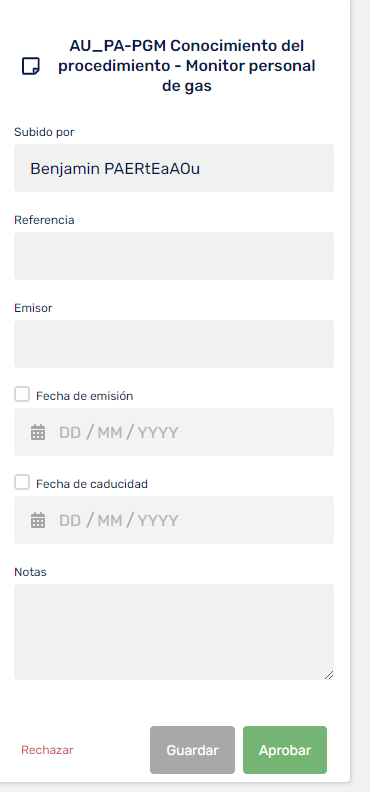Grab the Notas textarea resize handle

pyautogui.click(x=329, y=675)
